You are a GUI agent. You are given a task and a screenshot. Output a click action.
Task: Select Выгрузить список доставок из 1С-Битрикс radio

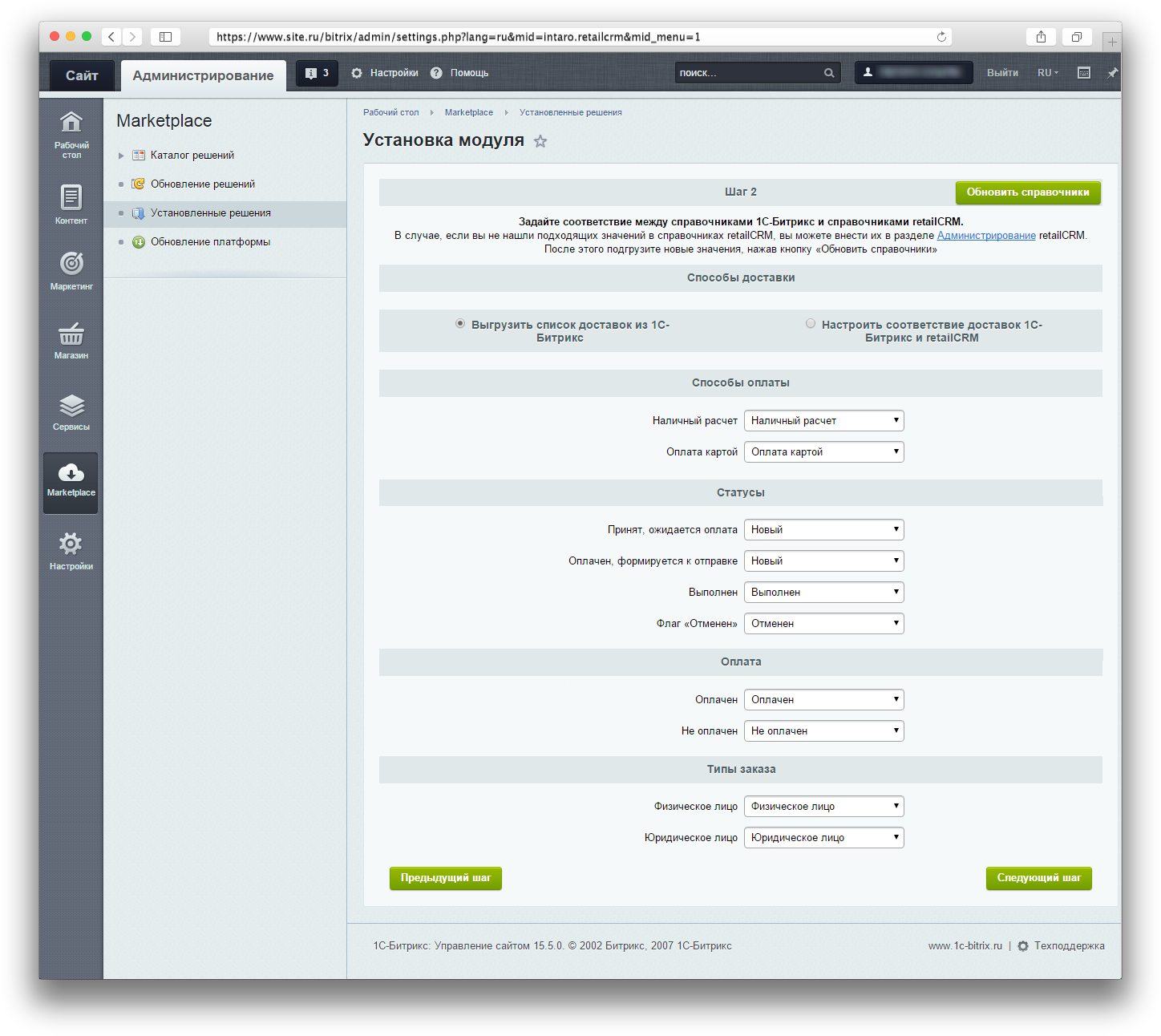[460, 324]
